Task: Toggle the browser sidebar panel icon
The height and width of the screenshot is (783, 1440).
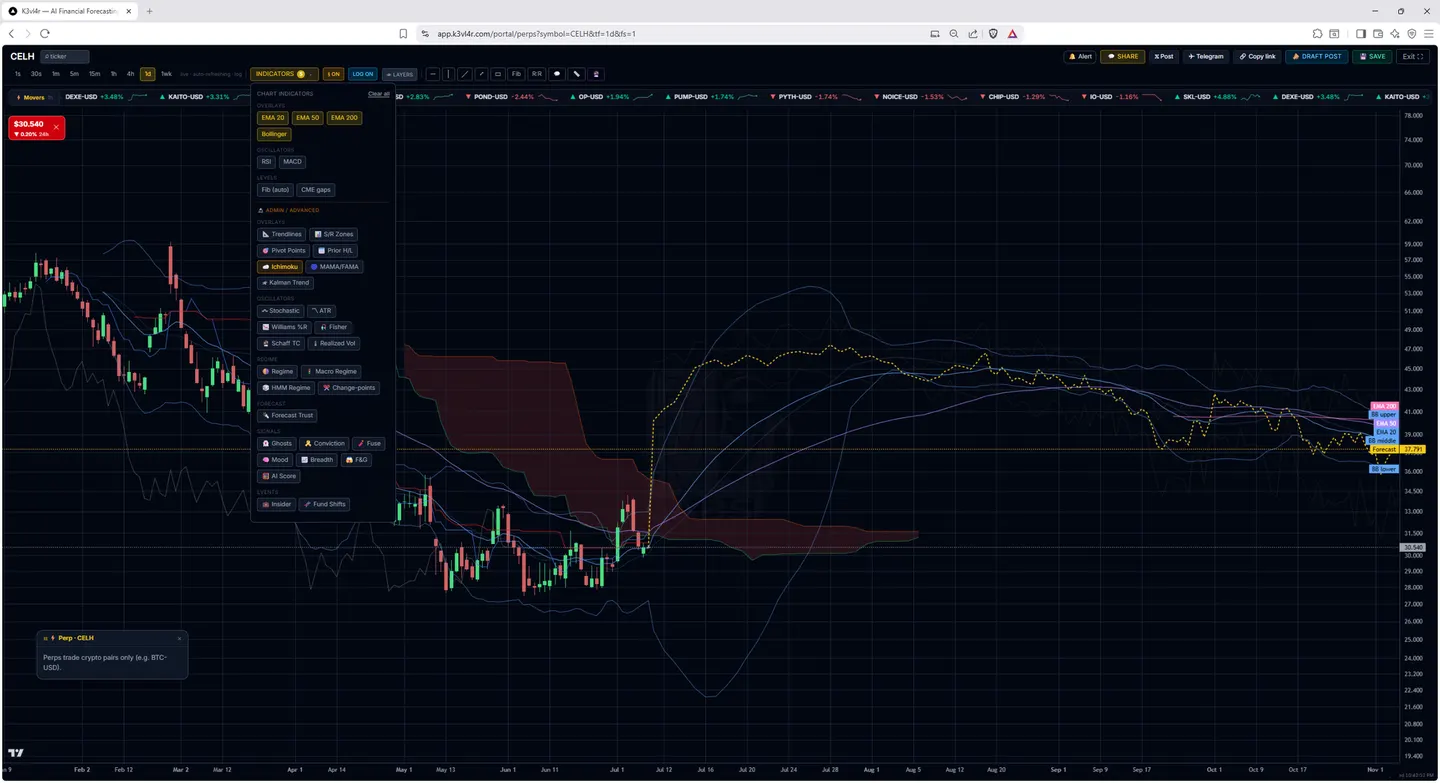Action: pyautogui.click(x=1361, y=33)
